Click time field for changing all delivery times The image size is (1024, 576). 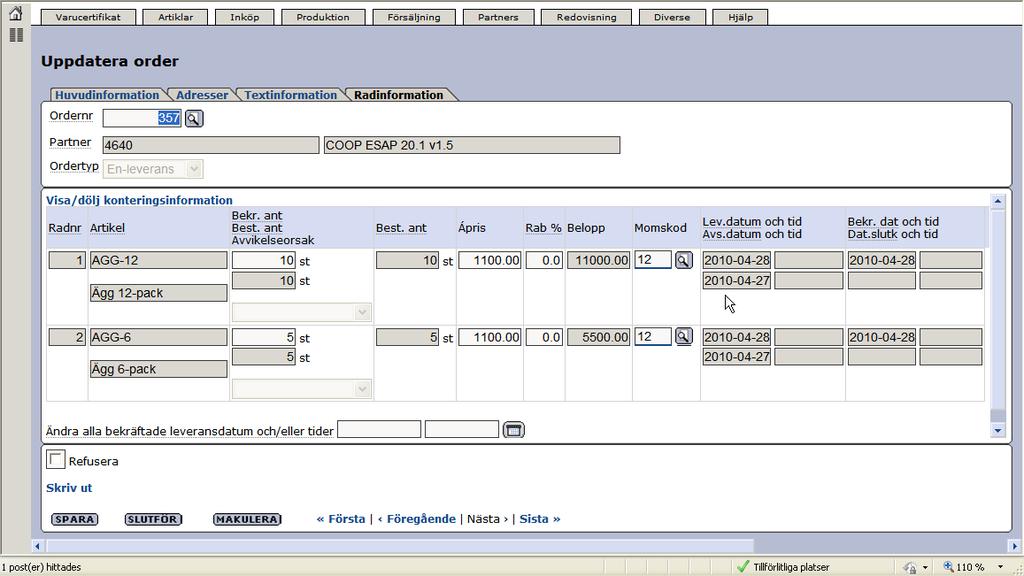(x=462, y=429)
